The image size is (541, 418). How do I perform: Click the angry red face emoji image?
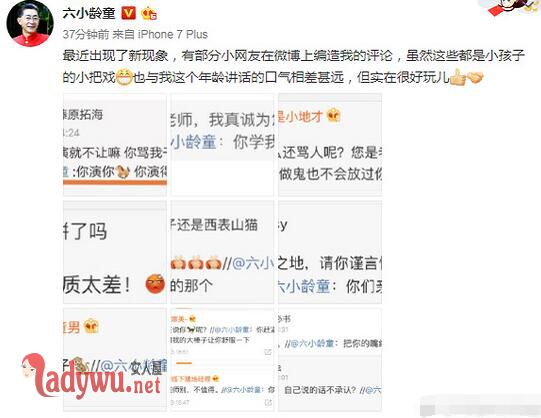click(155, 283)
